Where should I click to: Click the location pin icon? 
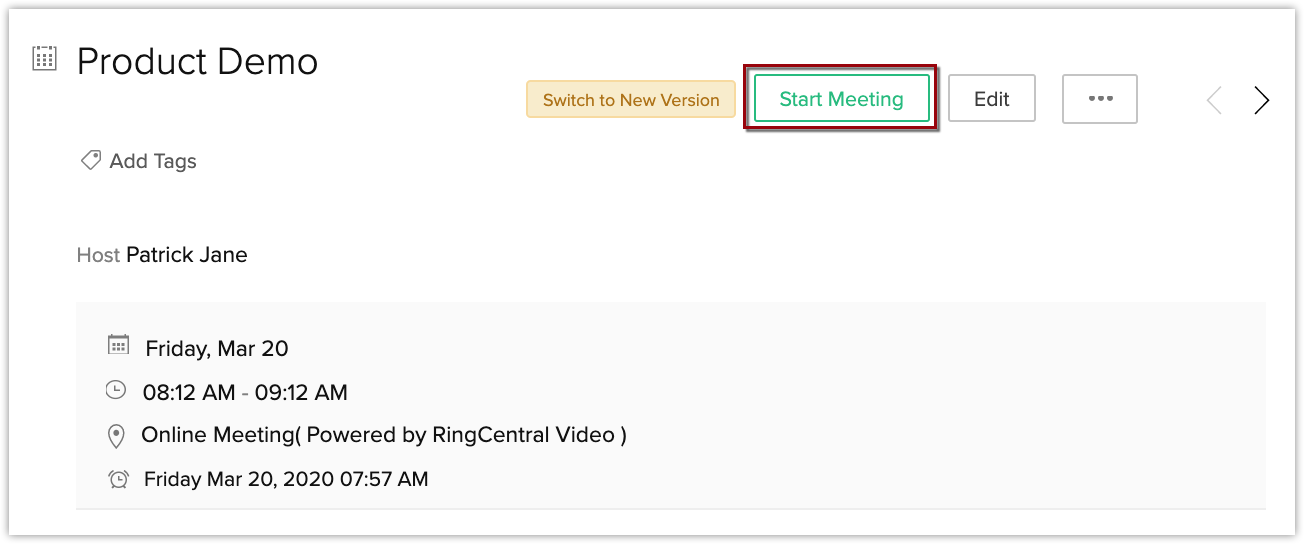(116, 436)
